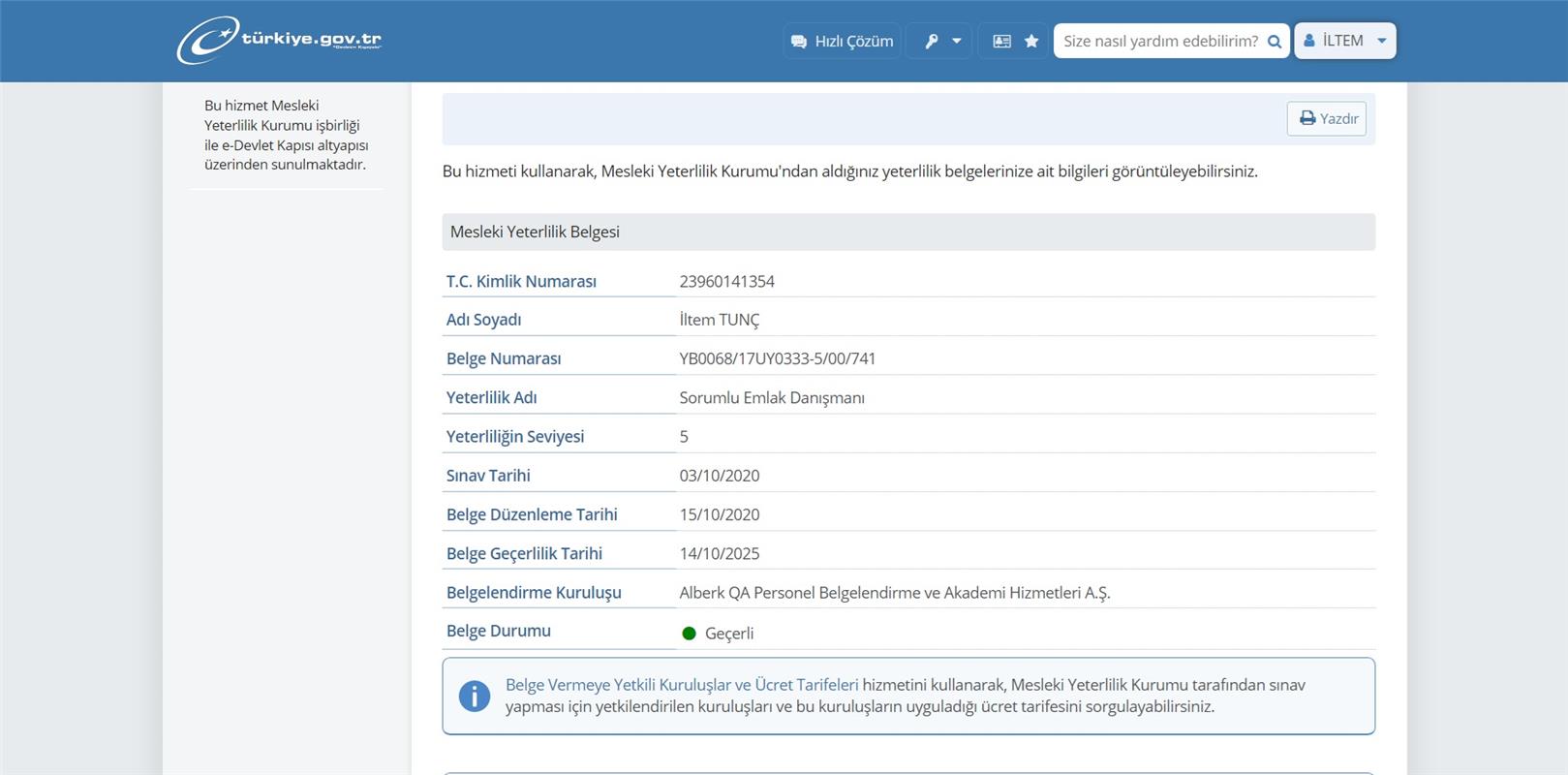Focus the 'Size nasıl yardım edebilirim?' search box

1159,42
